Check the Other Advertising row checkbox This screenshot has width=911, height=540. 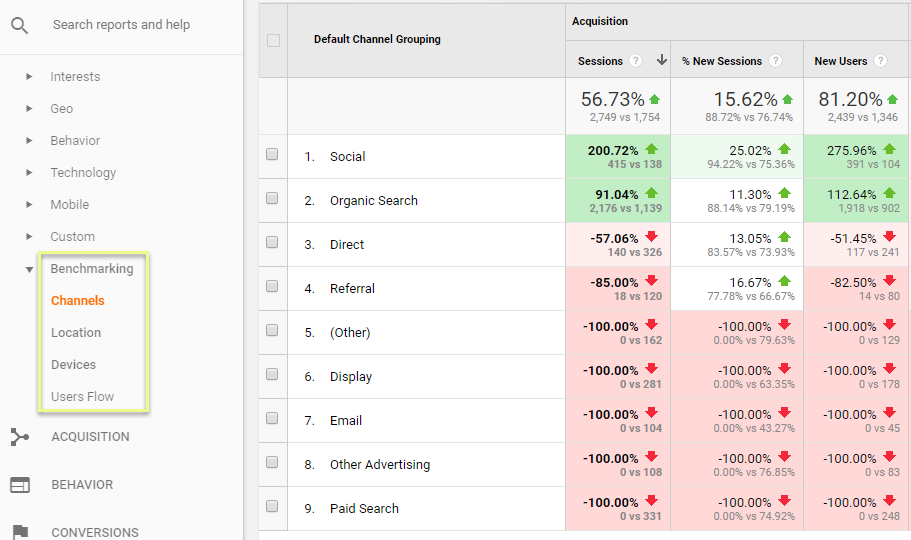pos(272,462)
